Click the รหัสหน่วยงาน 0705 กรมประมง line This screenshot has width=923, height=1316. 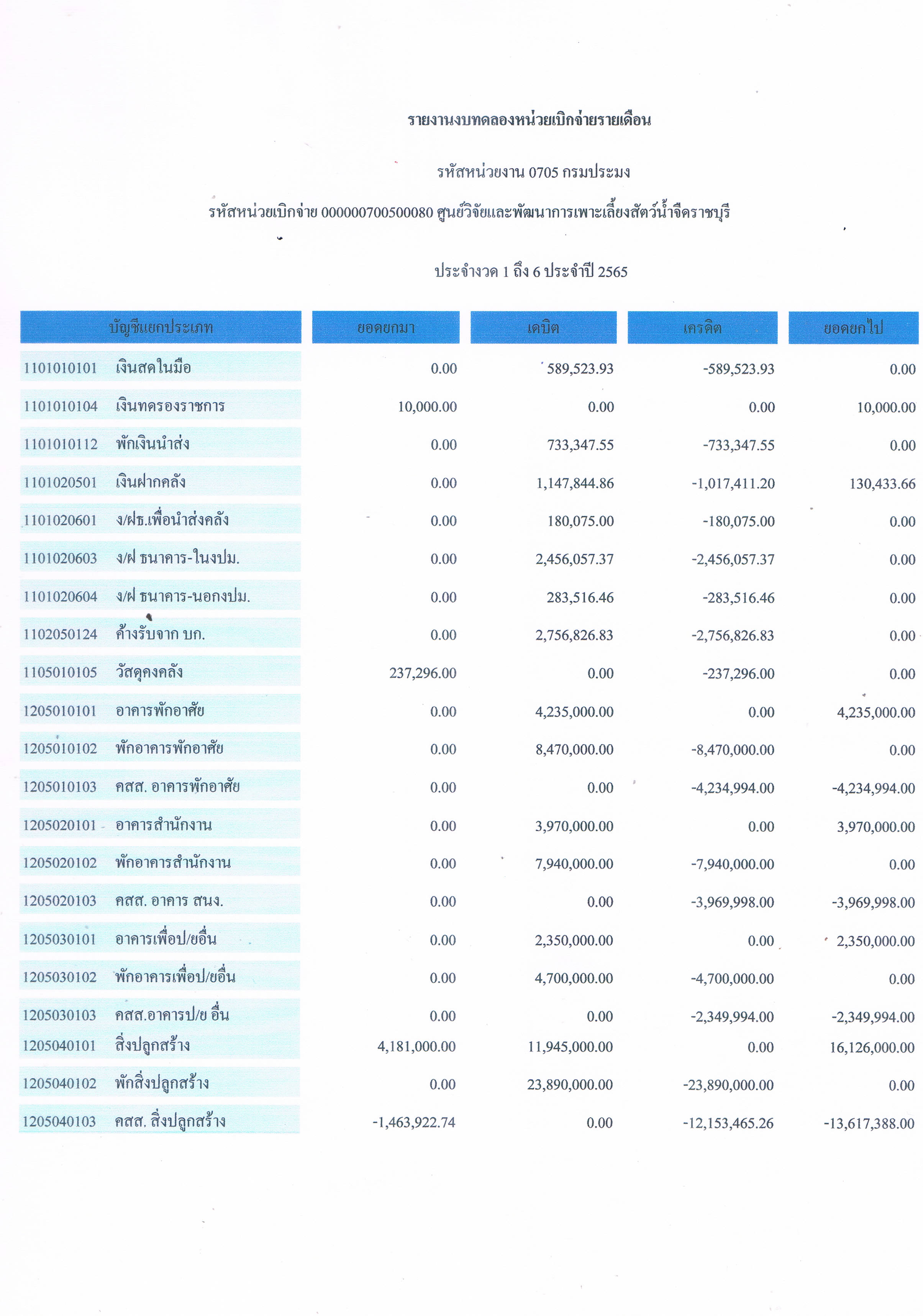(533, 172)
